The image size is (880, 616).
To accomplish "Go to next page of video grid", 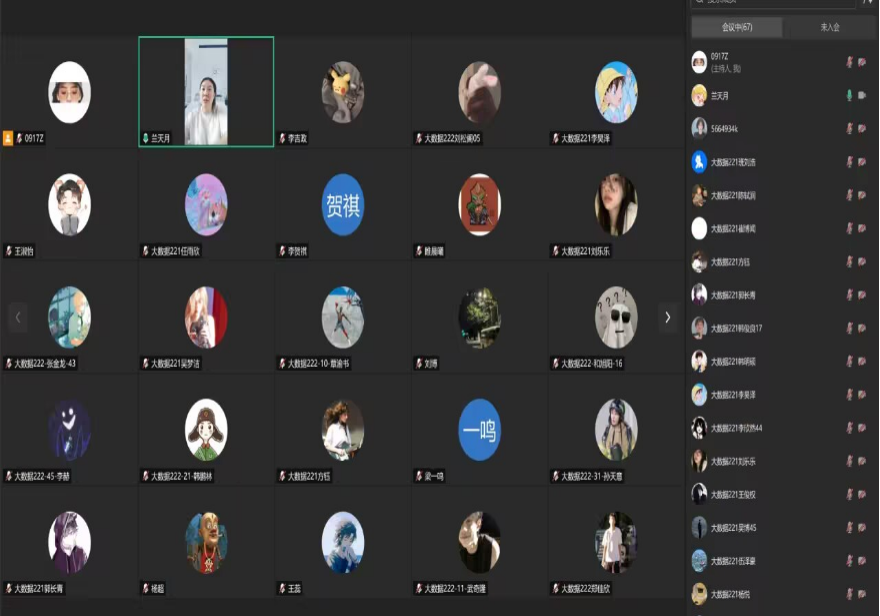I will pos(667,317).
